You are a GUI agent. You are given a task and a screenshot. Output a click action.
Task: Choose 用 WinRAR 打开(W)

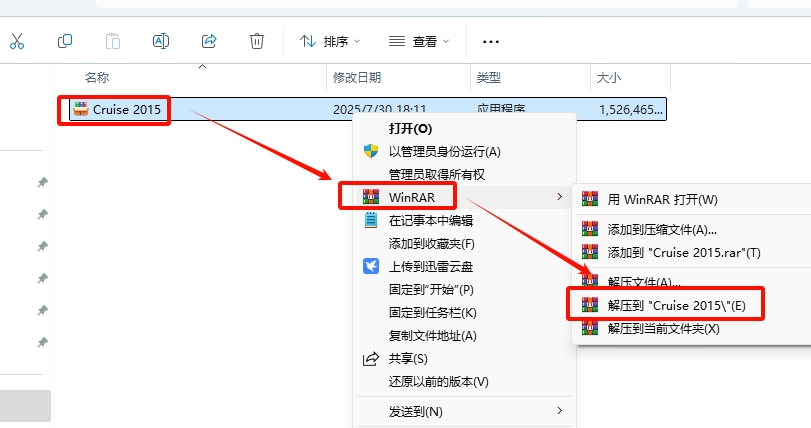click(663, 200)
